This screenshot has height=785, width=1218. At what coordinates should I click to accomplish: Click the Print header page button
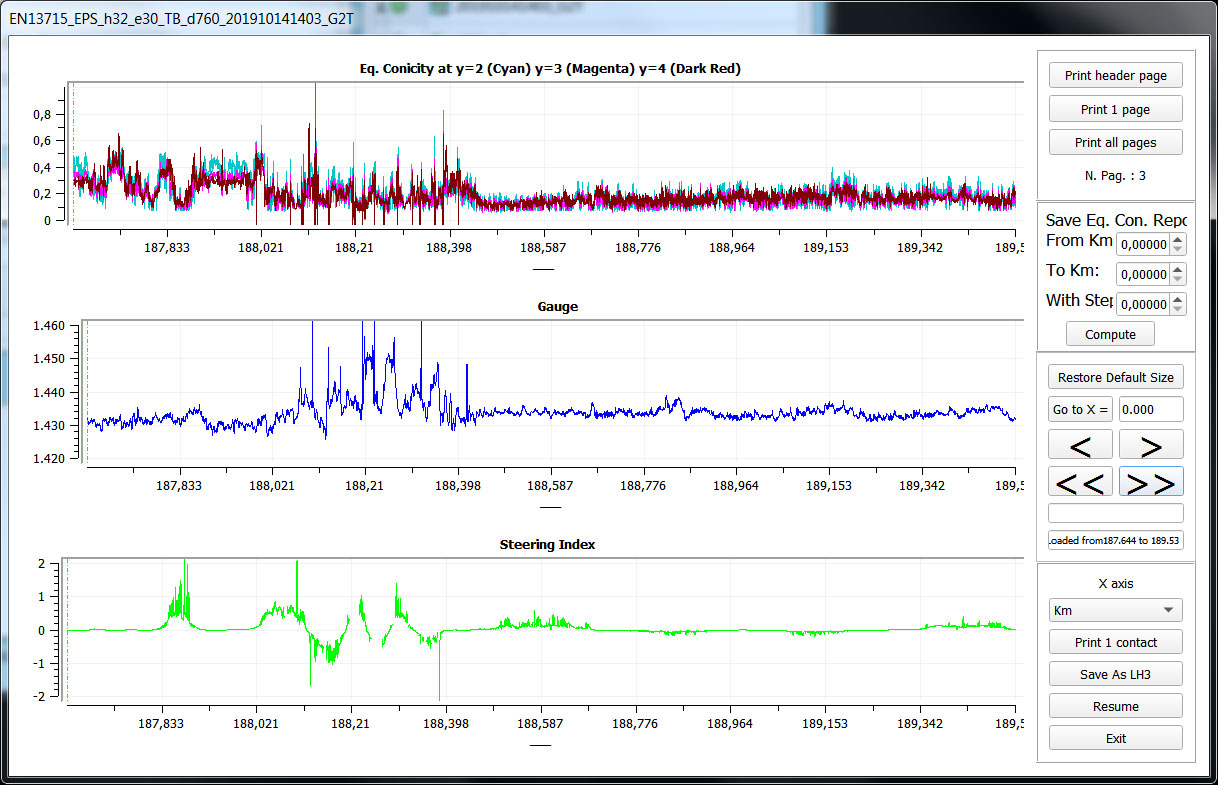coord(1115,75)
